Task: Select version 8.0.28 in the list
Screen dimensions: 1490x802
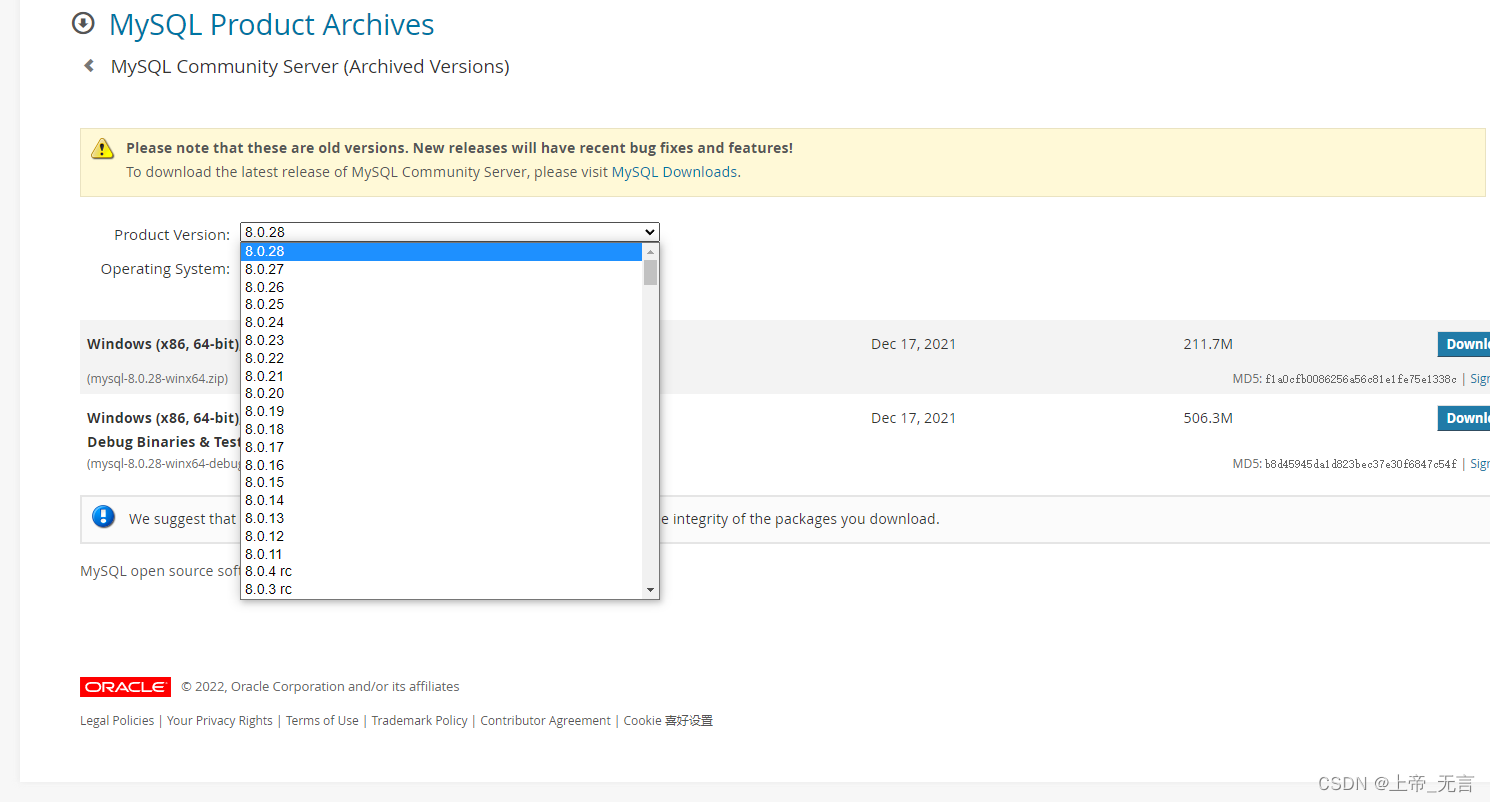Action: pyautogui.click(x=441, y=251)
